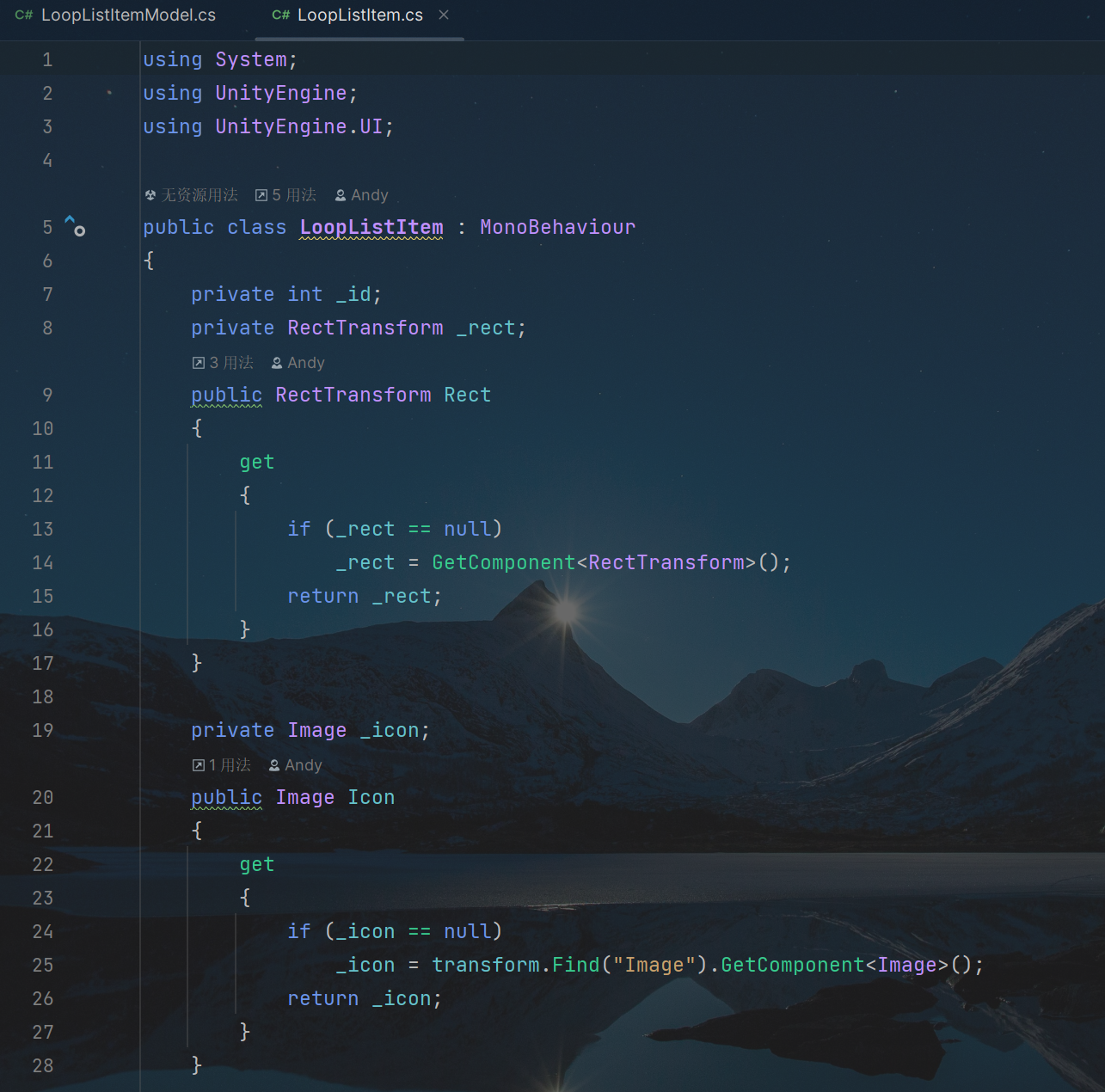This screenshot has height=1092, width=1105.
Task: Click the Andy author hint above line 9
Action: point(298,363)
